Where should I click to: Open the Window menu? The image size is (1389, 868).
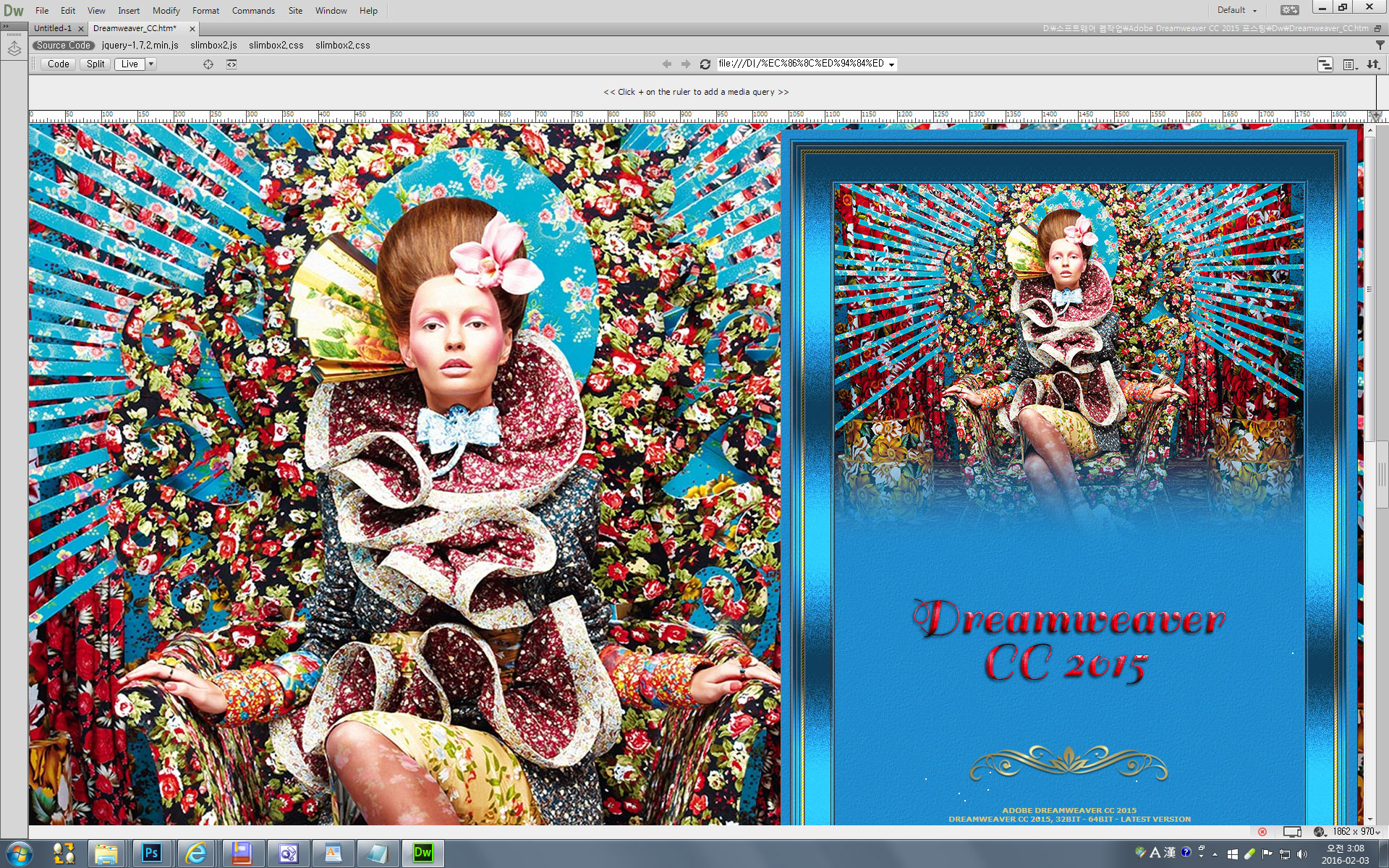pyautogui.click(x=331, y=11)
